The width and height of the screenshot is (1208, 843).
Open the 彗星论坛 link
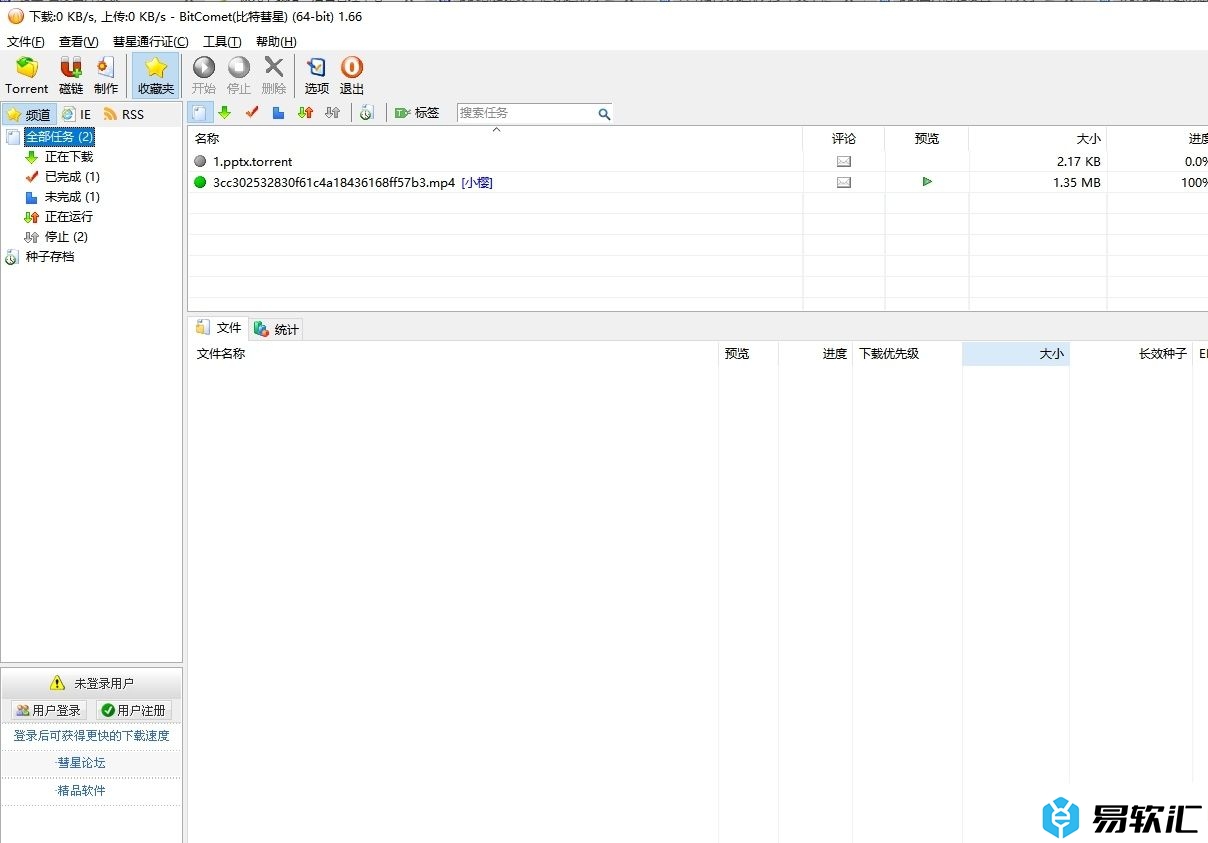81,763
